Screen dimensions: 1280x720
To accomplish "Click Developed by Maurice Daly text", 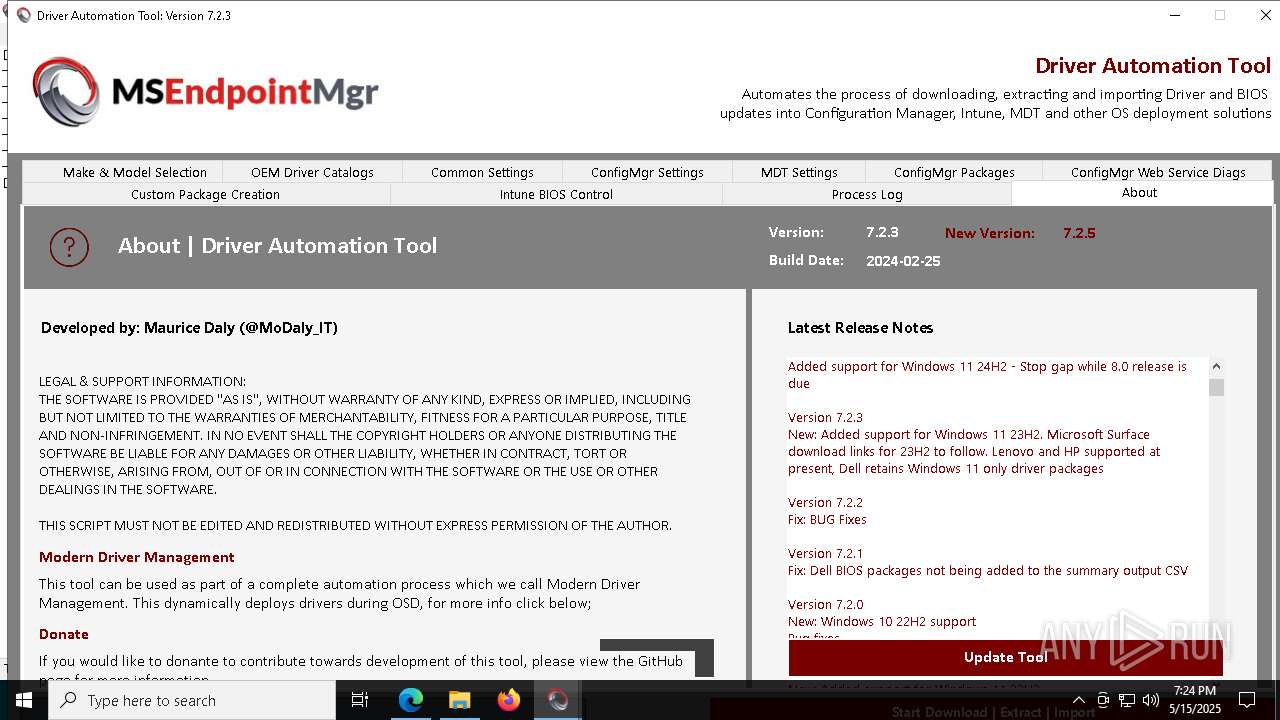I will 189,328.
